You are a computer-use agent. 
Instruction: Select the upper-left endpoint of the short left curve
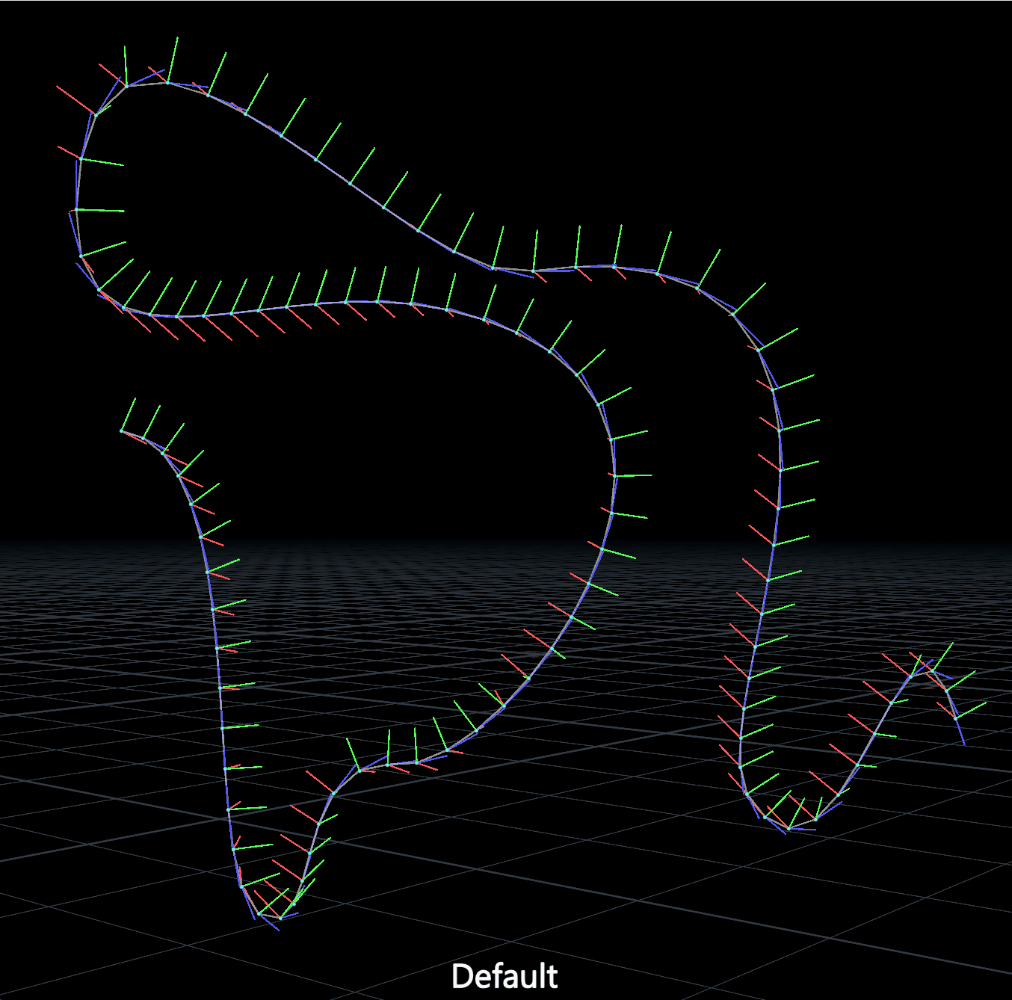pos(122,431)
